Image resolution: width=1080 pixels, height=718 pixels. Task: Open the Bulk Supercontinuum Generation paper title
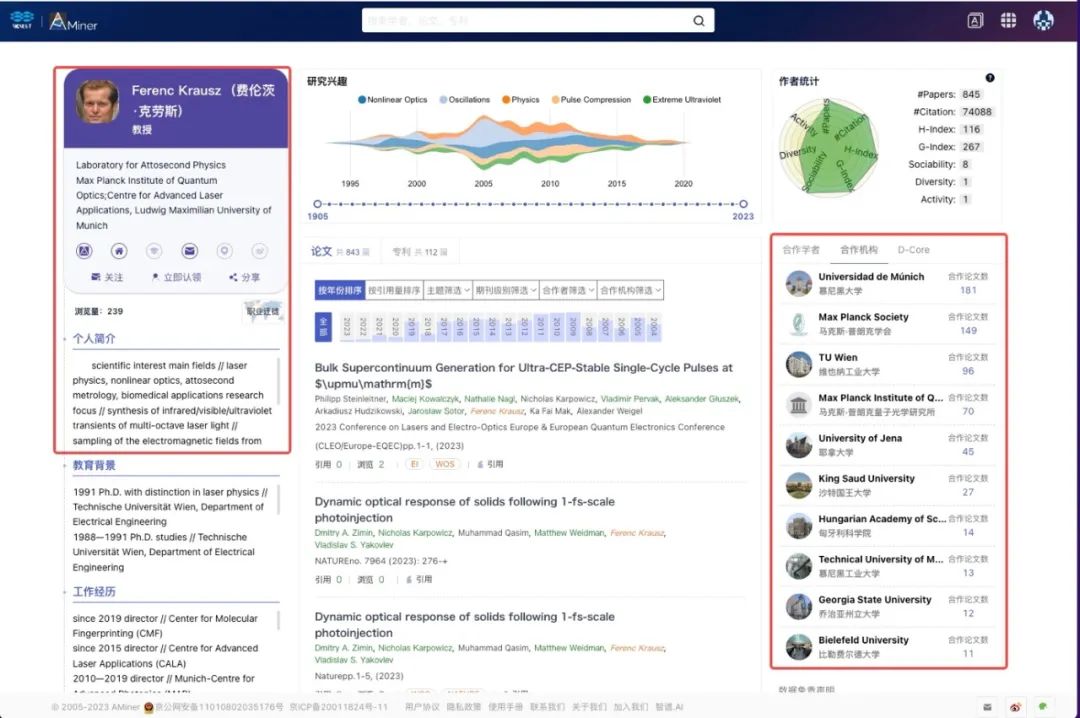point(523,376)
